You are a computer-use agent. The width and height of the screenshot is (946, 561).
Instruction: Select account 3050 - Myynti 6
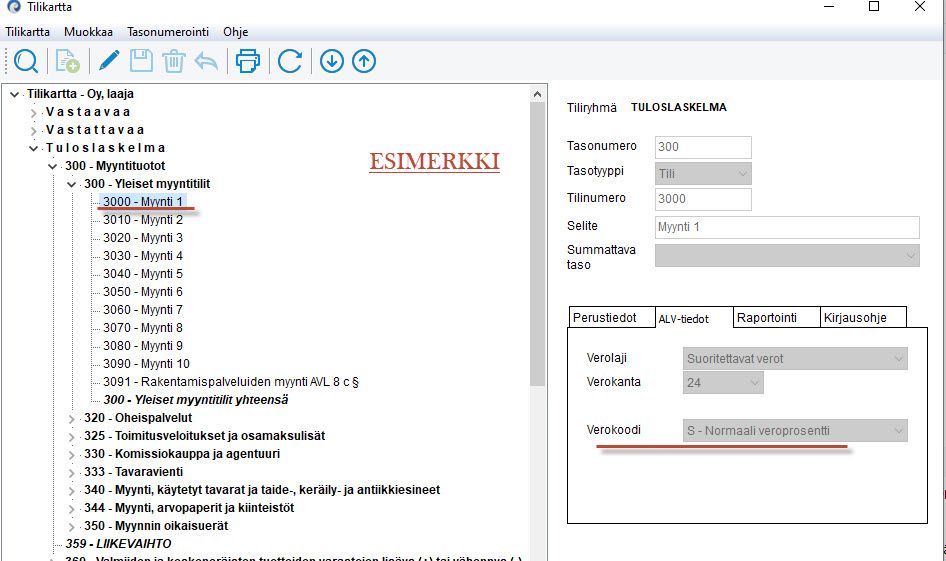point(142,292)
